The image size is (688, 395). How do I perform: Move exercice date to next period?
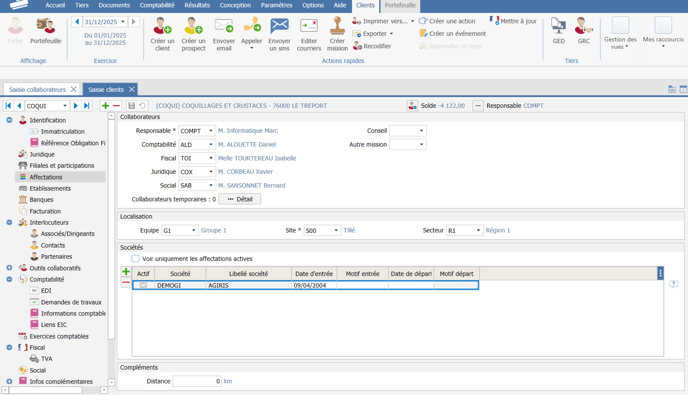click(133, 22)
